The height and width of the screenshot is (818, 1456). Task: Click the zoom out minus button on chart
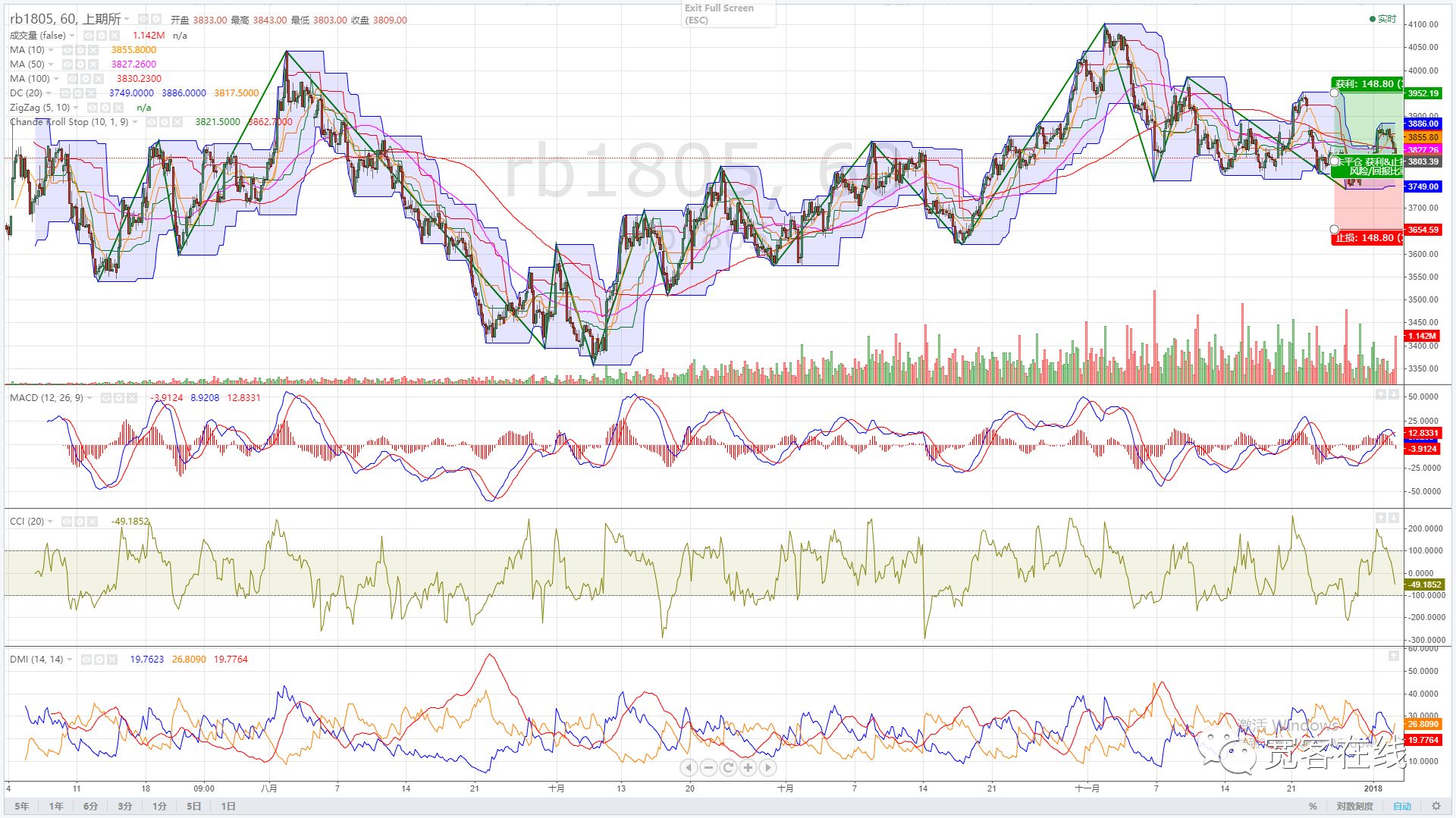point(708,768)
